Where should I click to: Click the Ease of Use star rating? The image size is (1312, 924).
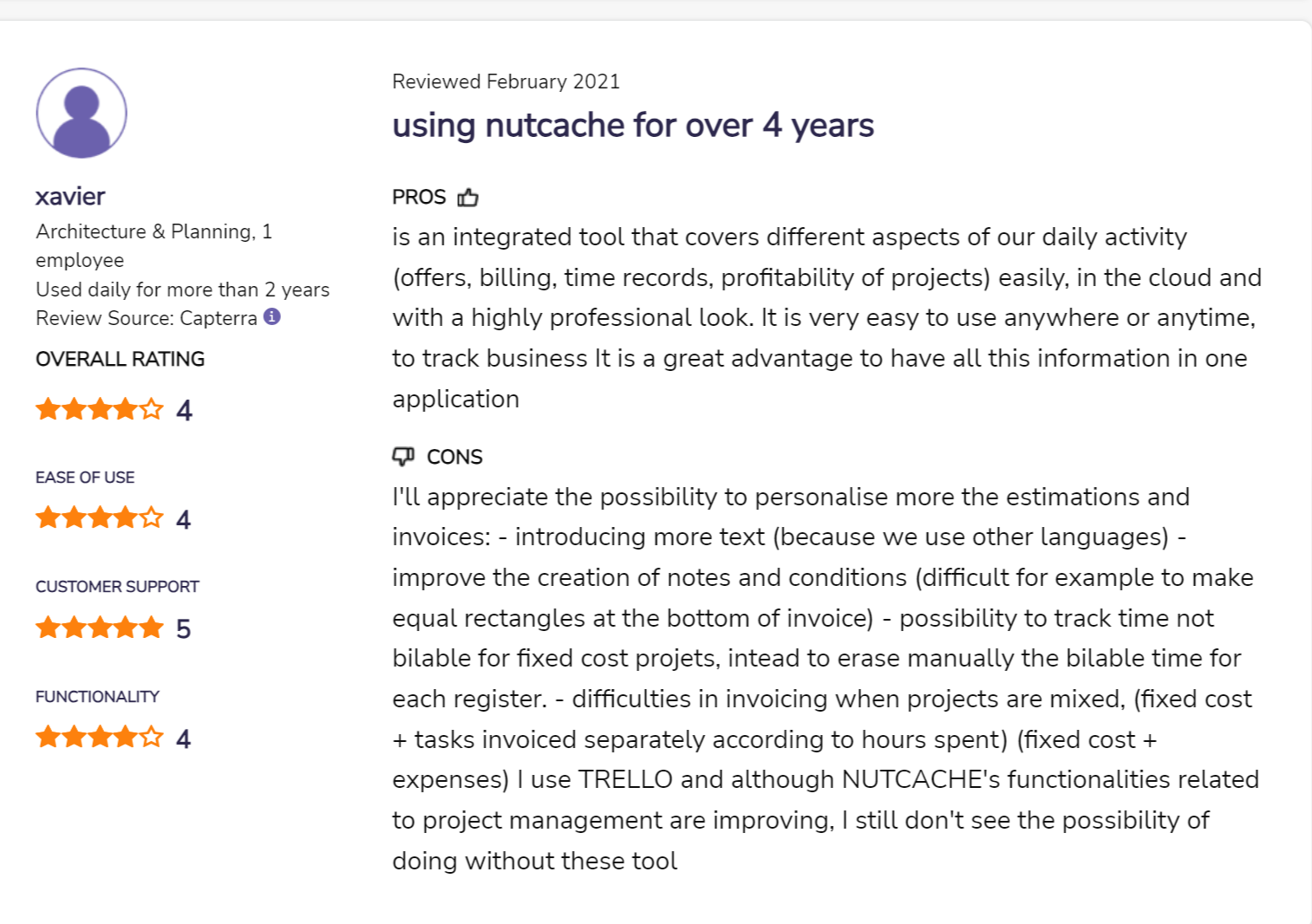click(x=100, y=518)
